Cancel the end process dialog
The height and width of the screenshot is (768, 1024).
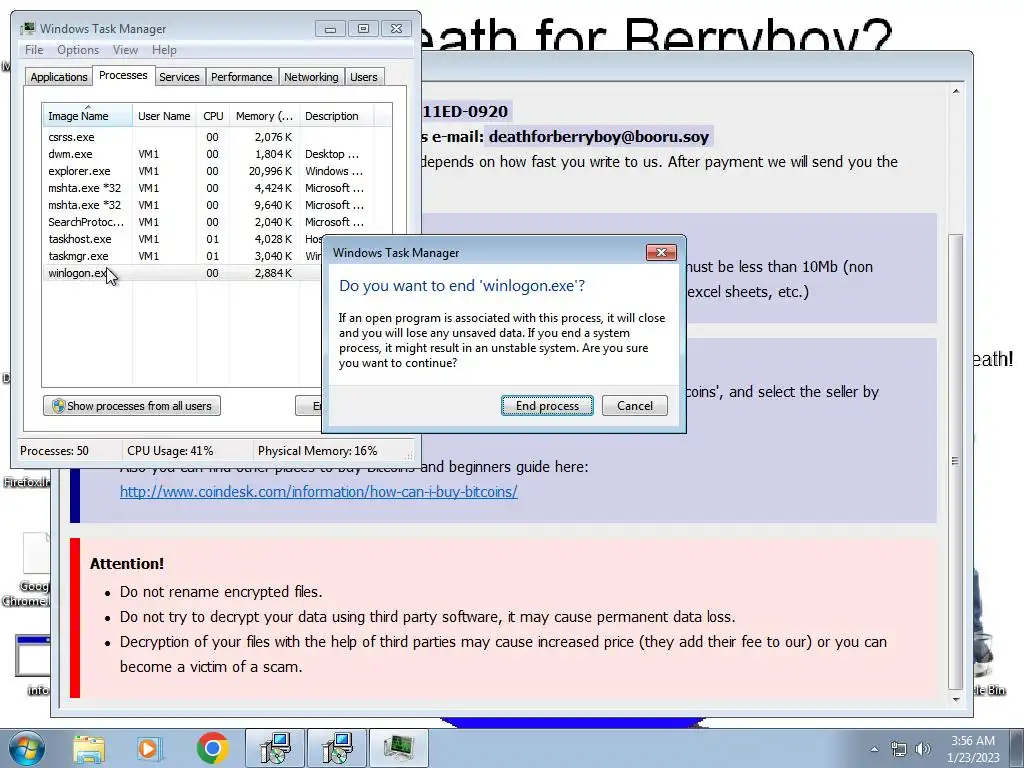pyautogui.click(x=635, y=406)
